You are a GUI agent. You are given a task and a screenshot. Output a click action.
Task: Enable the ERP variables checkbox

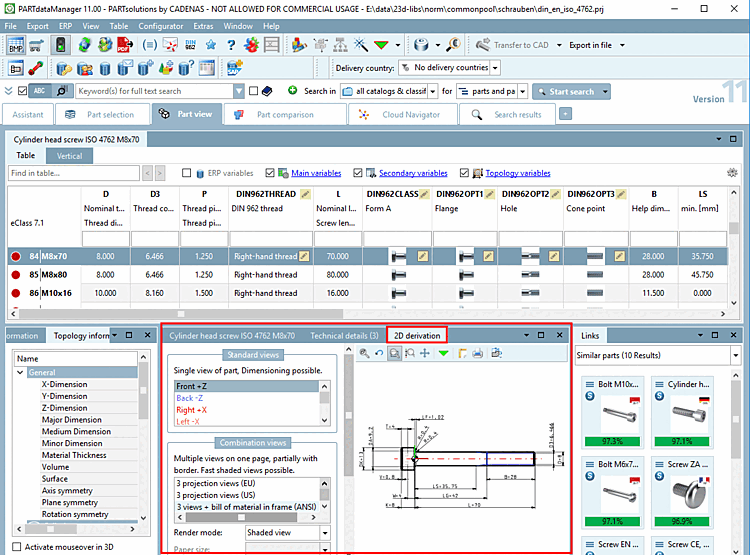pos(185,173)
